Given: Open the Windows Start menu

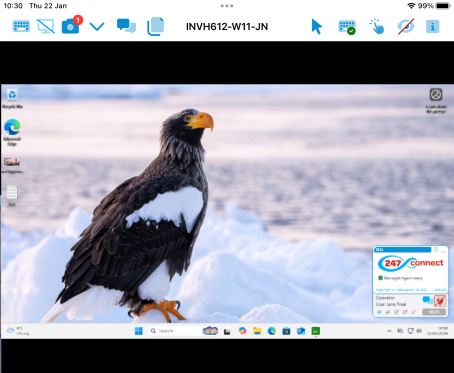Looking at the screenshot, I should [139, 331].
